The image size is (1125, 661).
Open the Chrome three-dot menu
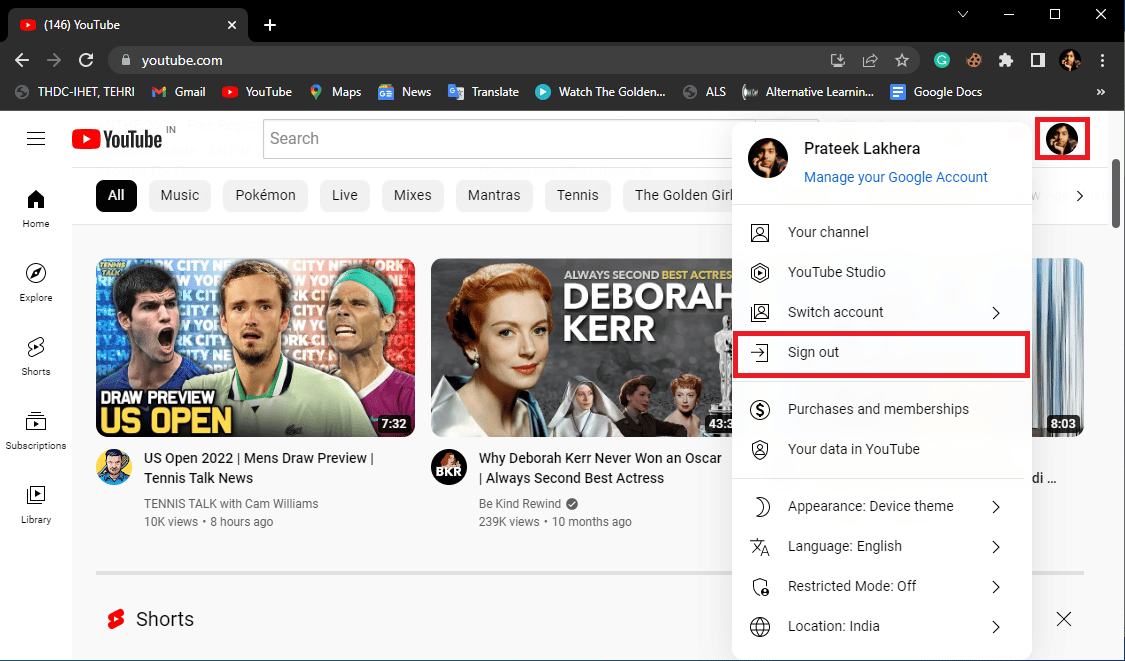tap(1103, 60)
